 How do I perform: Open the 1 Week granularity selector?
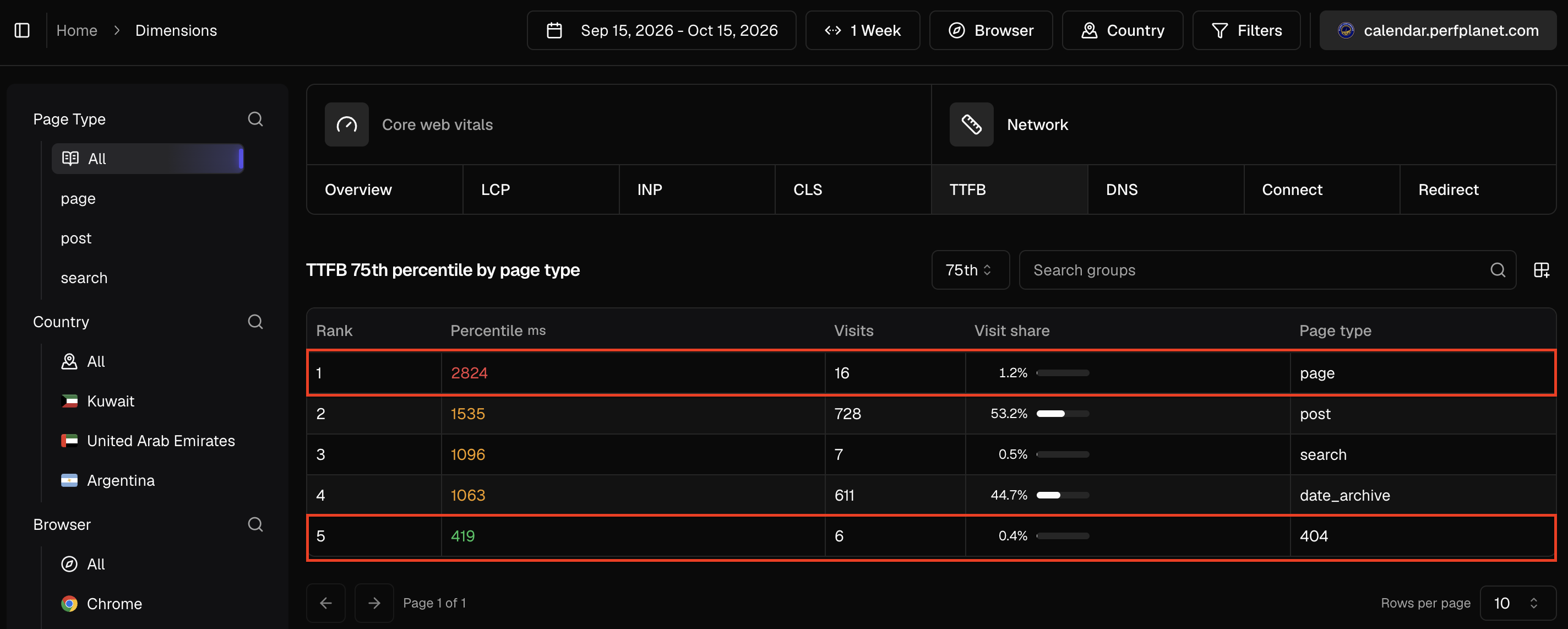click(x=863, y=30)
